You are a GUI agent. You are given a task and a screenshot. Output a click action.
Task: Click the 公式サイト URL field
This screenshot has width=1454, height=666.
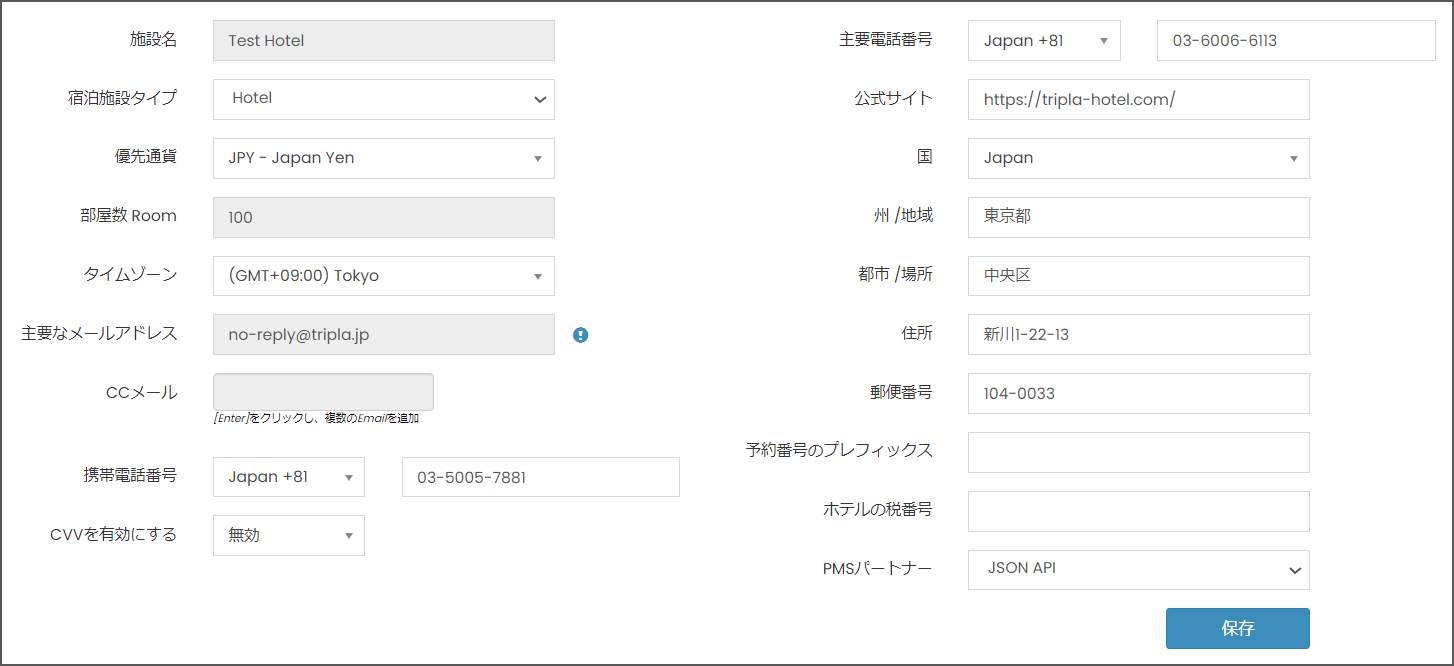(x=1138, y=99)
